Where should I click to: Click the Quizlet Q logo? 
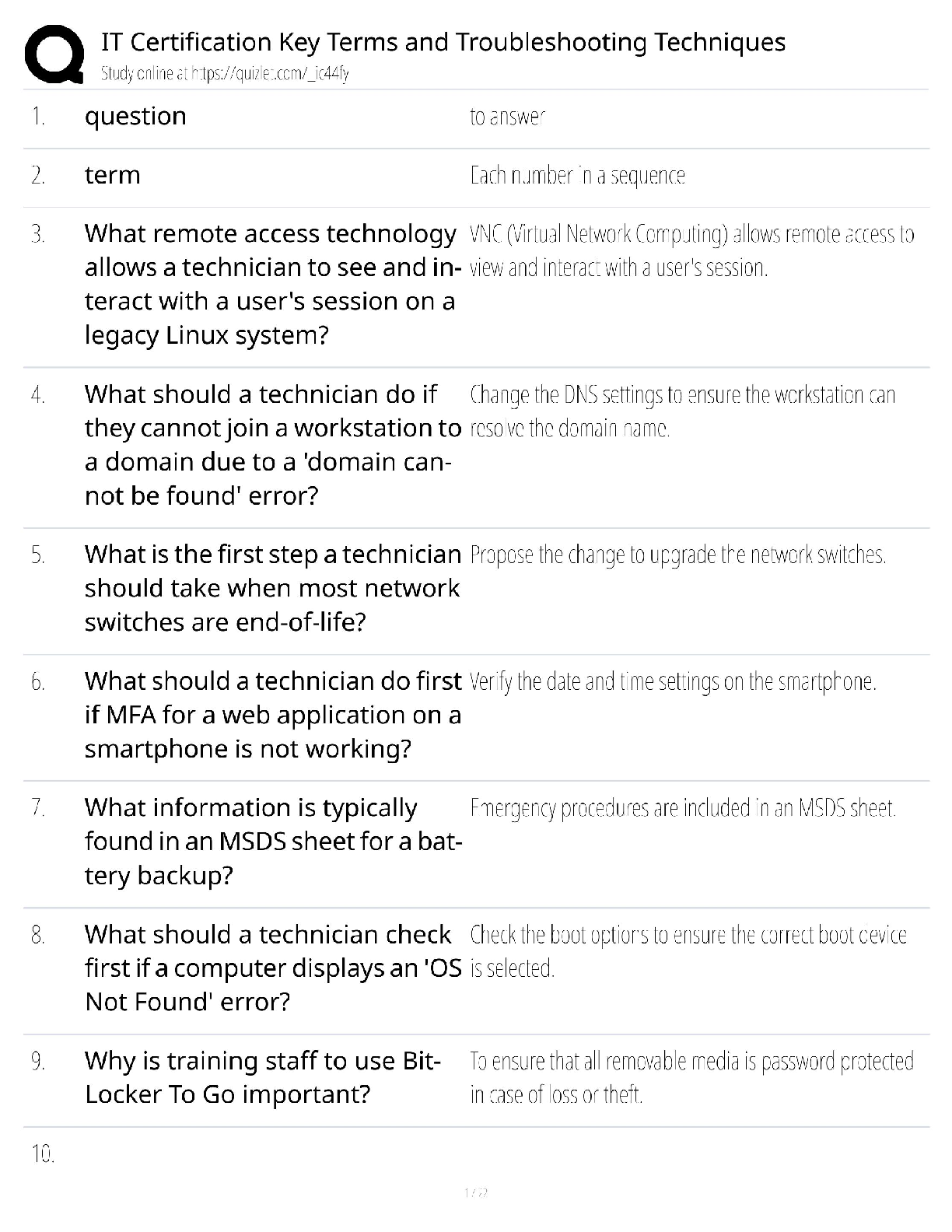tap(54, 54)
